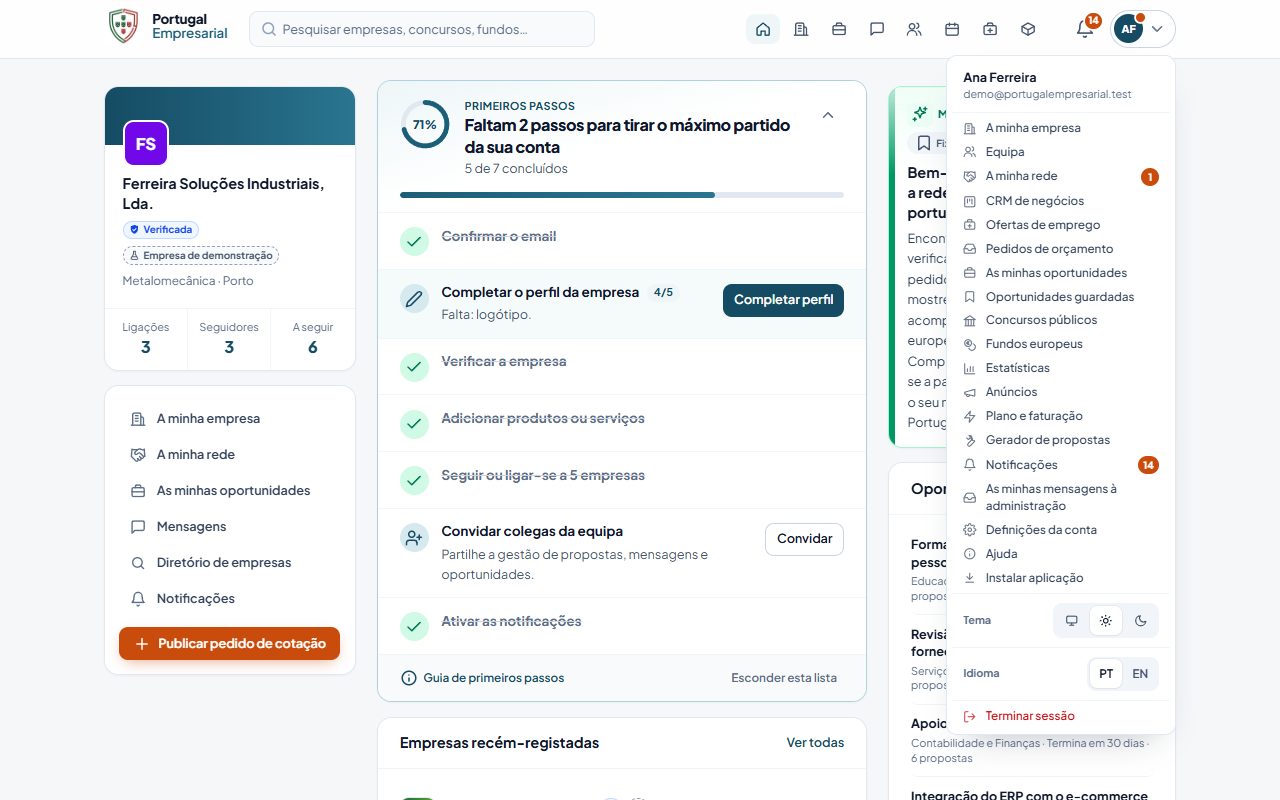Select the light theme sun toggle
1280x800 pixels.
(x=1106, y=620)
